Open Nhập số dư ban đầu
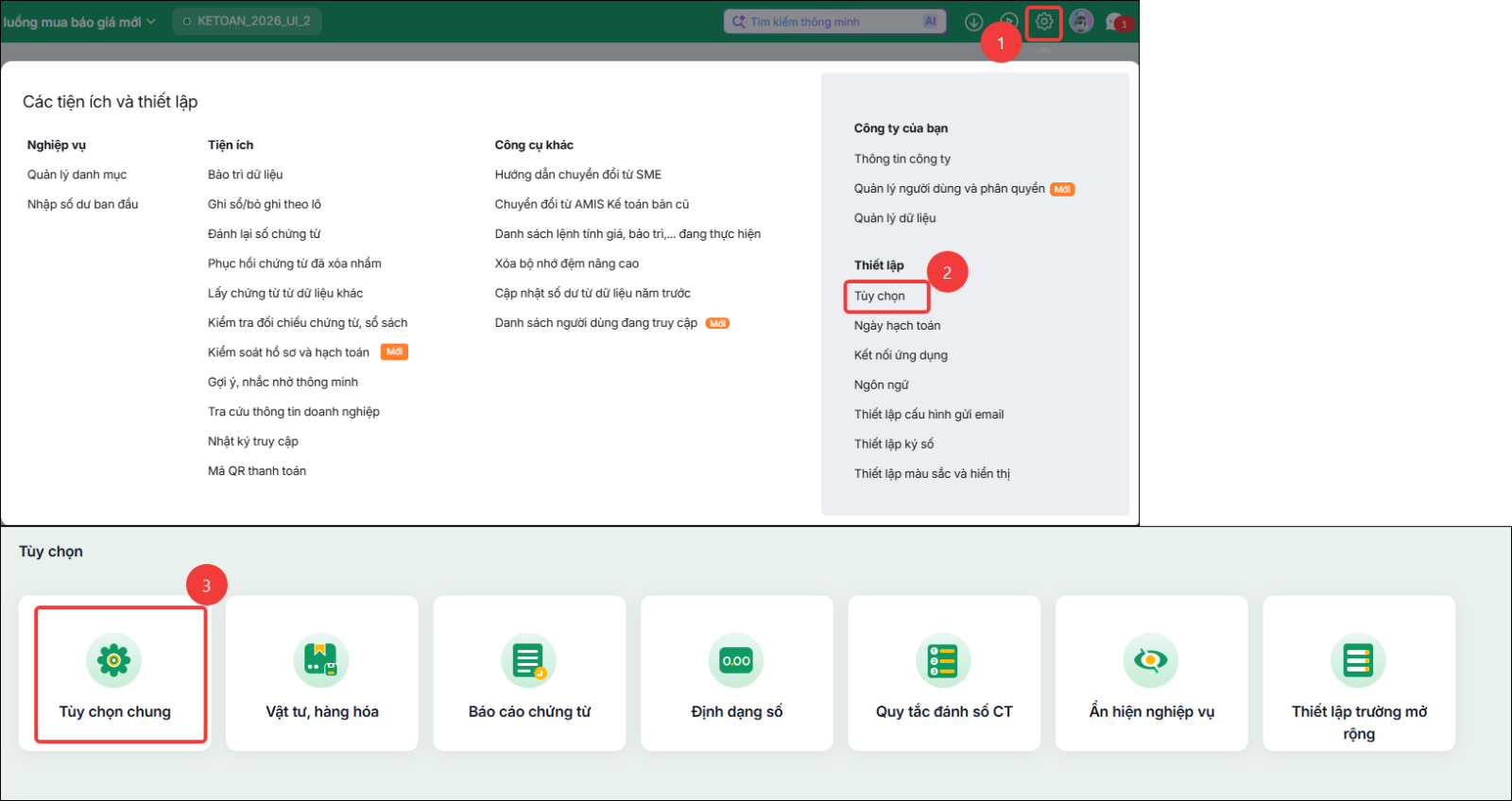The width and height of the screenshot is (1512, 801). [x=82, y=204]
